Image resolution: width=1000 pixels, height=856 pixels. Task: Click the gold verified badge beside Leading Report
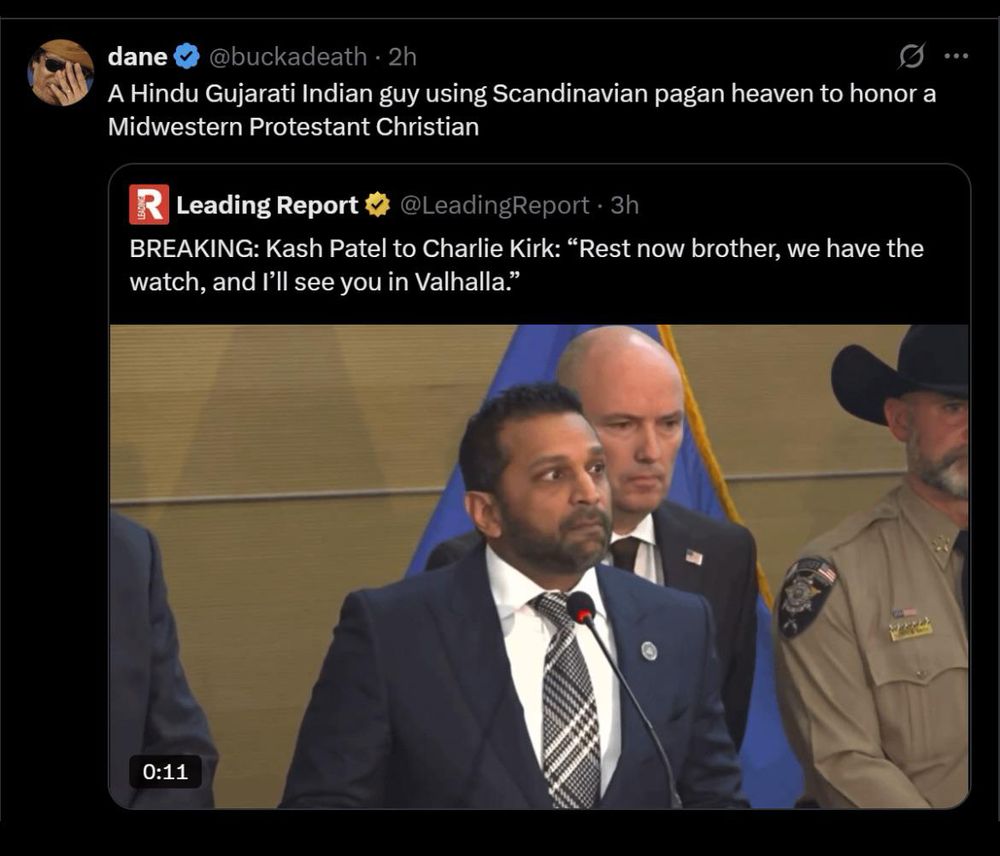[x=378, y=205]
